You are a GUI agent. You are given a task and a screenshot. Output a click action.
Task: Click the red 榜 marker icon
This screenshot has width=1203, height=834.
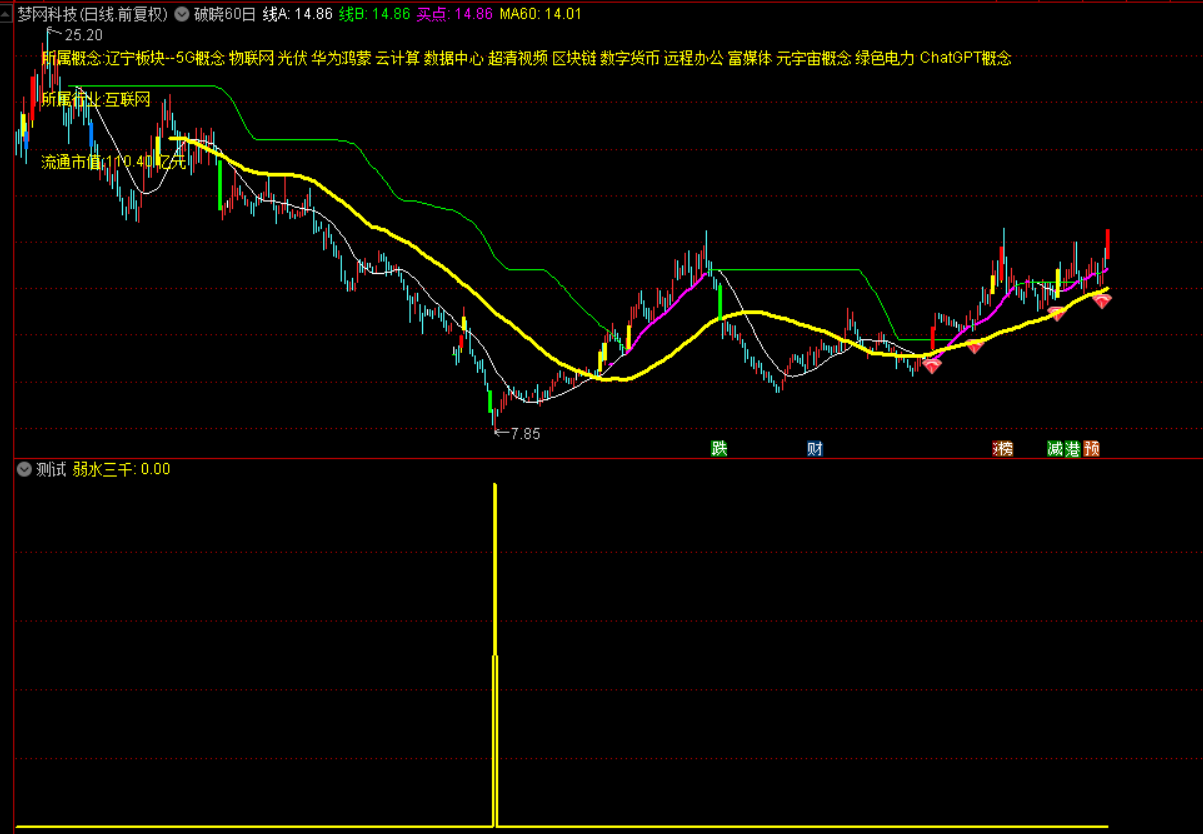[x=1002, y=449]
